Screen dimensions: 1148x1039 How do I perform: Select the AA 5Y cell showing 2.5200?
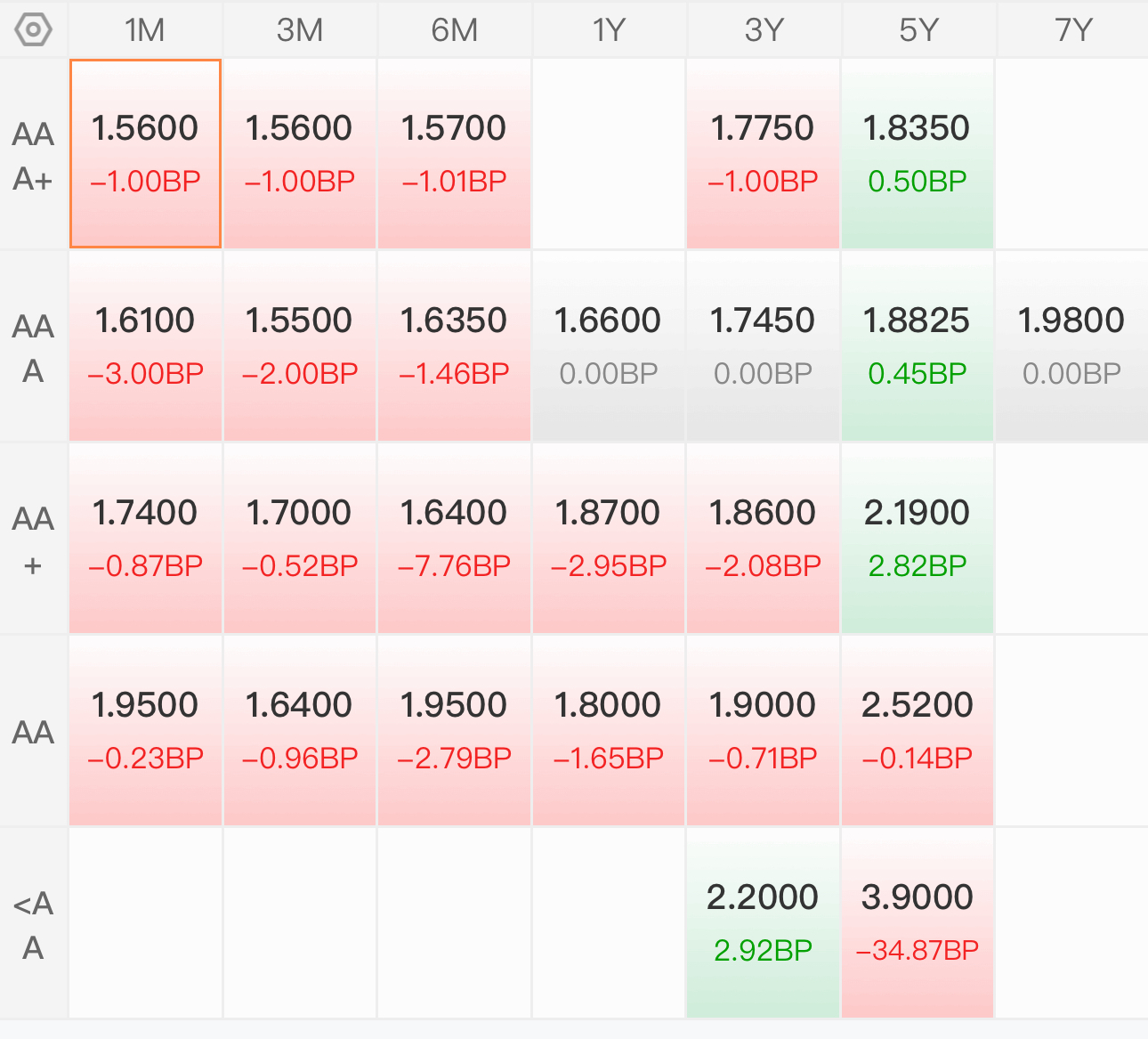click(x=918, y=731)
